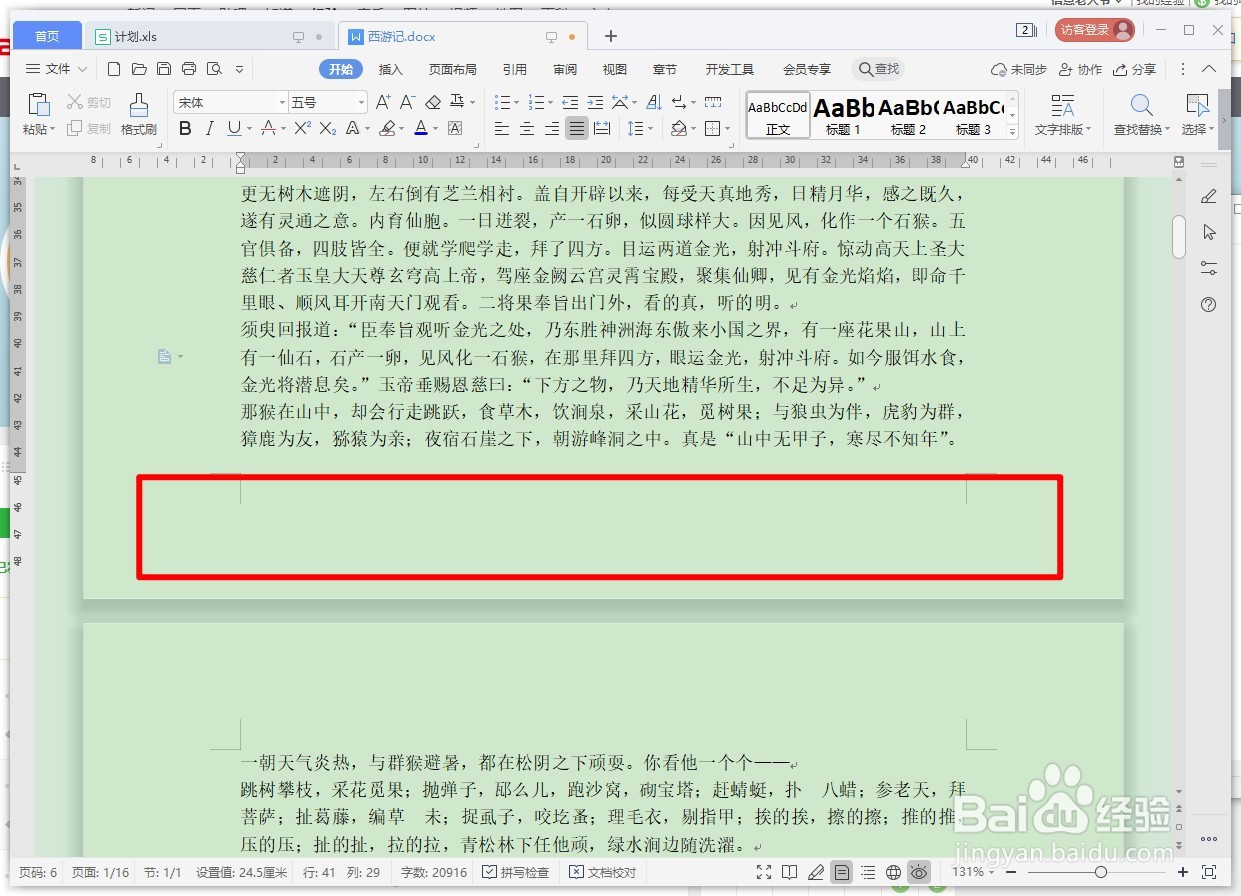
Task: Align text right
Action: point(552,128)
